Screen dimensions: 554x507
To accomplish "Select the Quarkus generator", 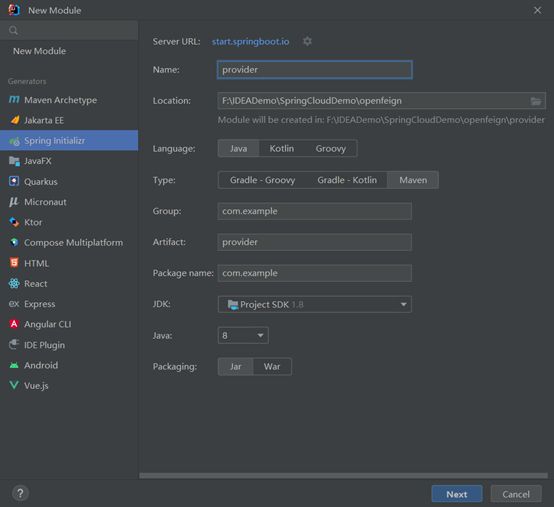I will coord(69,182).
